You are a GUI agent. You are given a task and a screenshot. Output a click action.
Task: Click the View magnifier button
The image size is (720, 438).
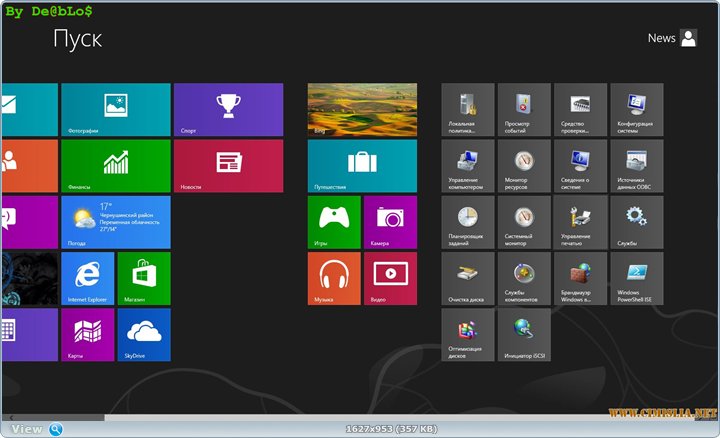[56, 429]
